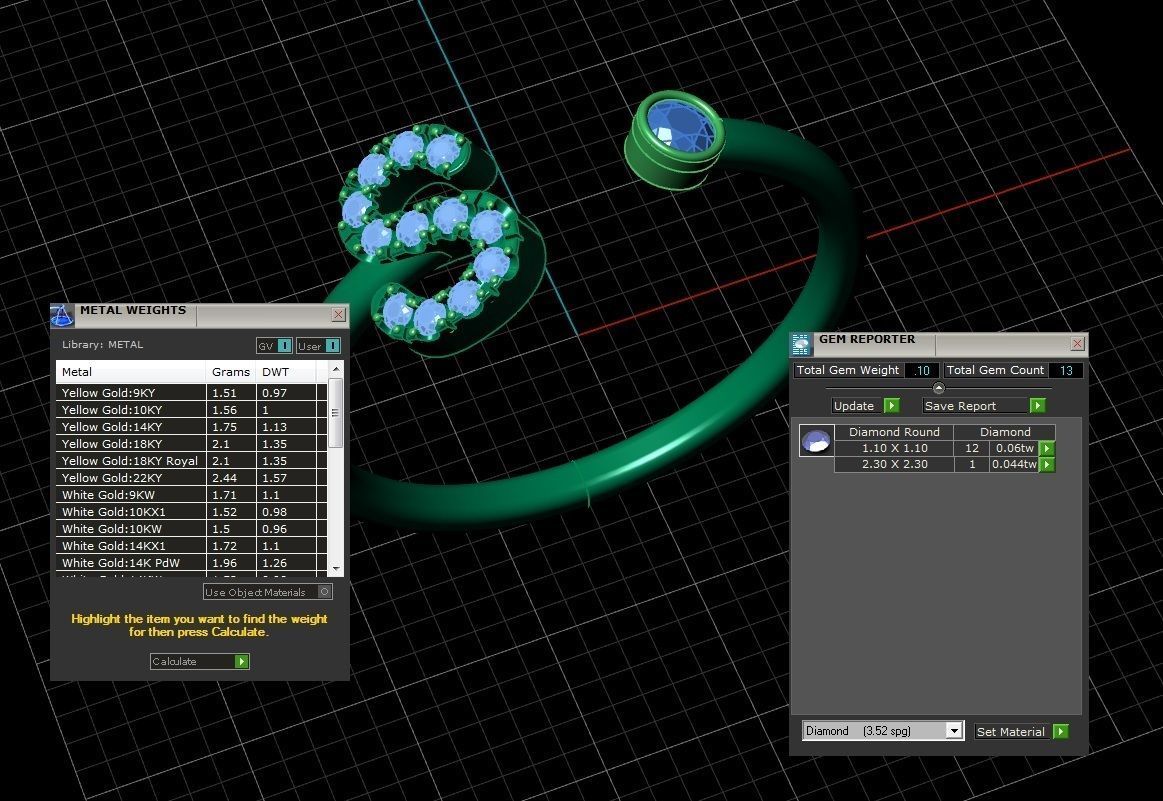Select the White Gold:10KW row

click(191, 529)
